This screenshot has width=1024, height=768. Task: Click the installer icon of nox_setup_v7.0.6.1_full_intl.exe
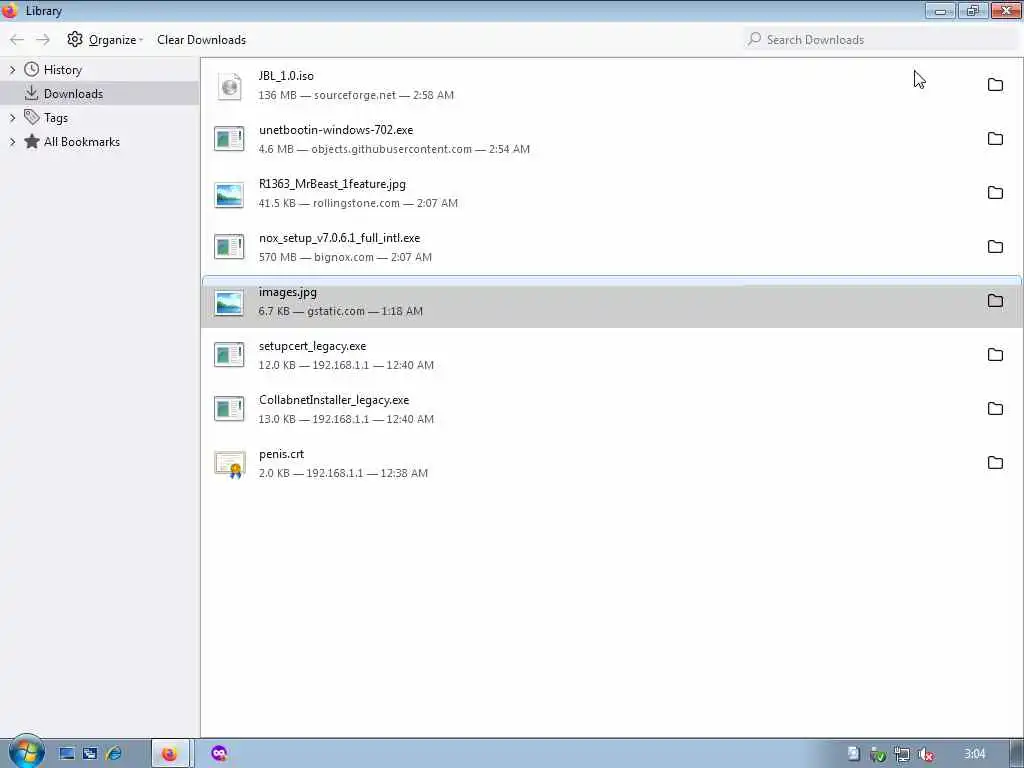(229, 247)
